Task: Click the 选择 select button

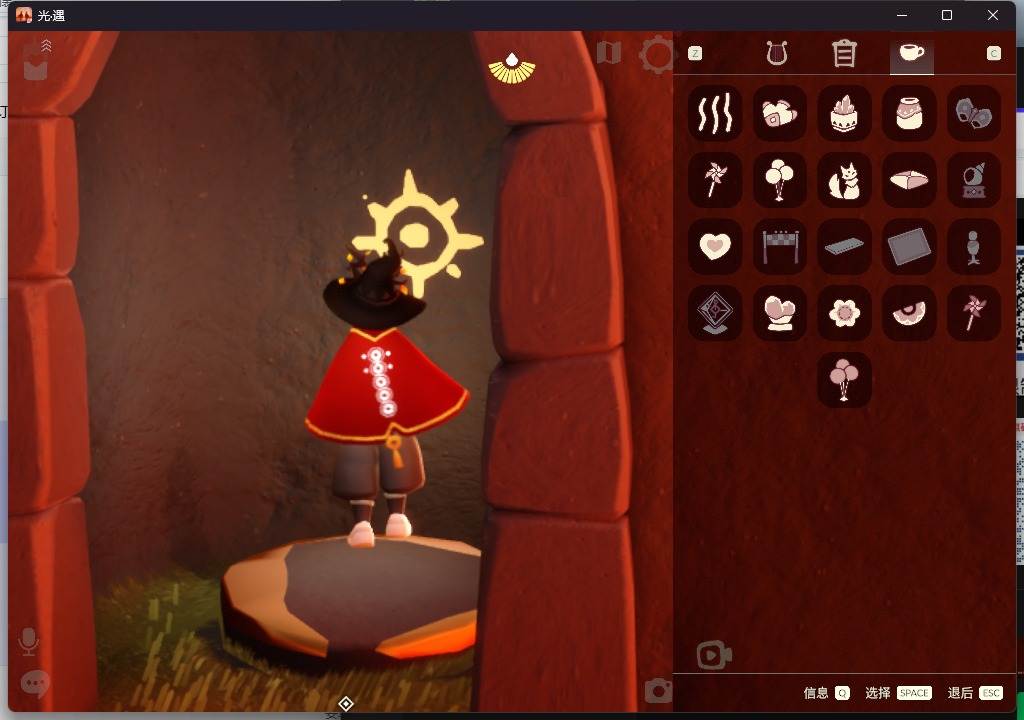Action: [898, 693]
